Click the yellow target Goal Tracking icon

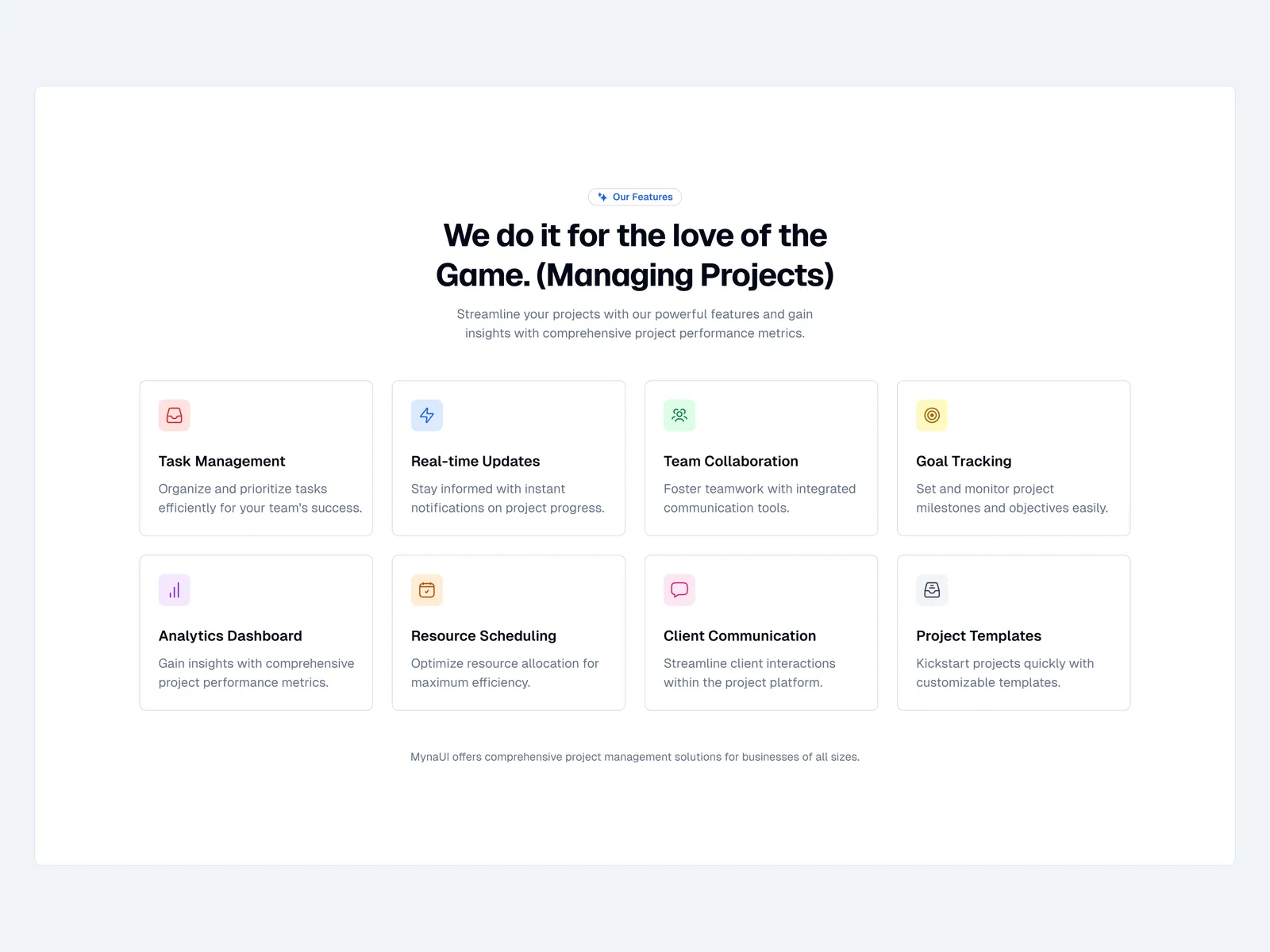pyautogui.click(x=932, y=415)
